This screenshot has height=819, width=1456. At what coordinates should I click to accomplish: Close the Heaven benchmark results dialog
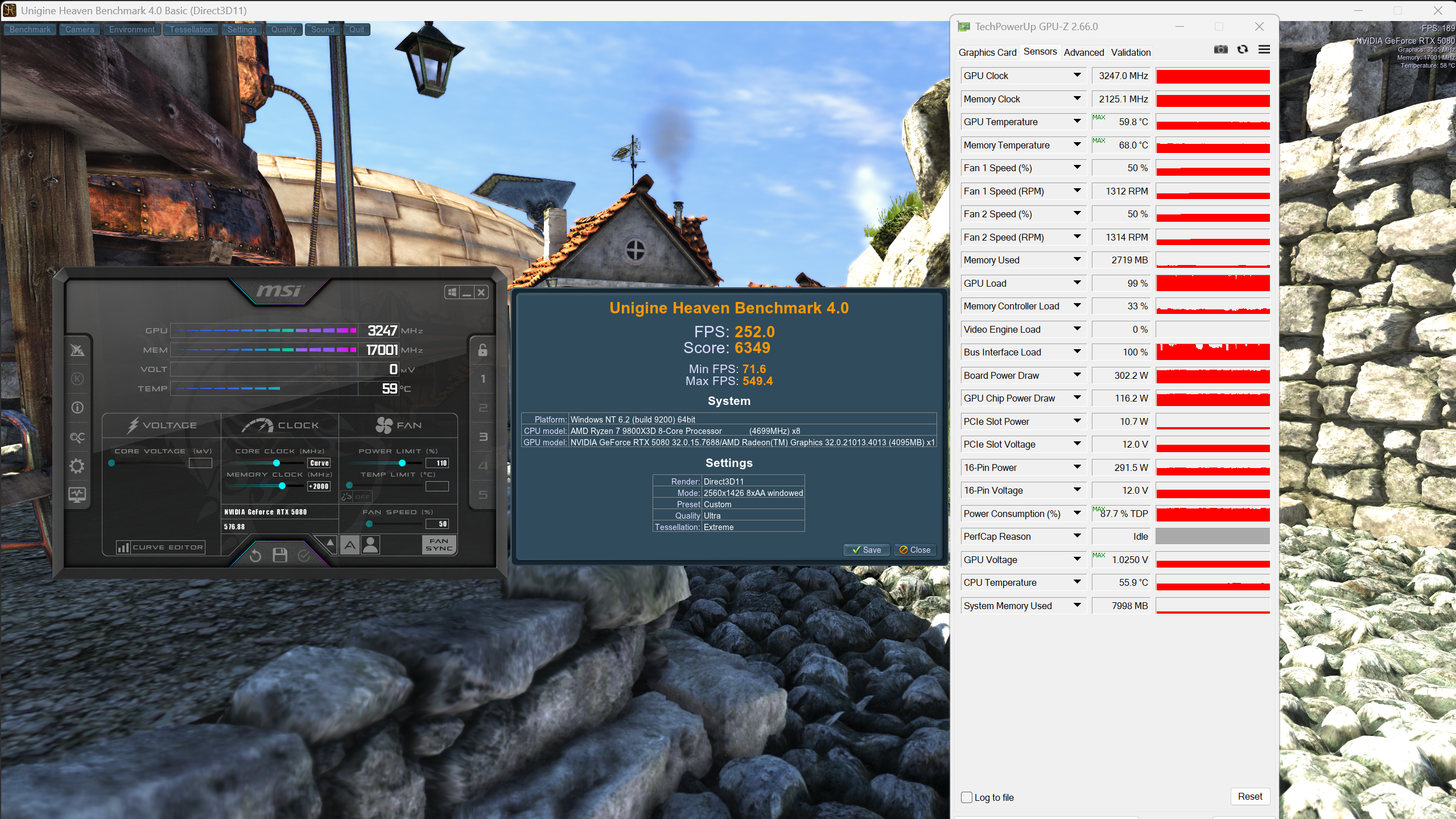click(x=915, y=550)
